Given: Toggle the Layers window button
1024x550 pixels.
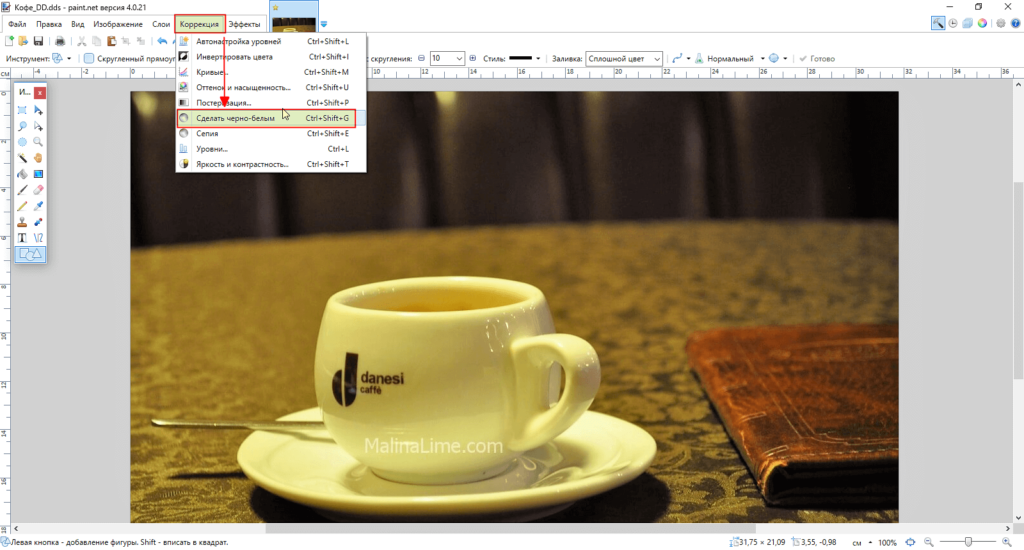Looking at the screenshot, I should pos(967,23).
